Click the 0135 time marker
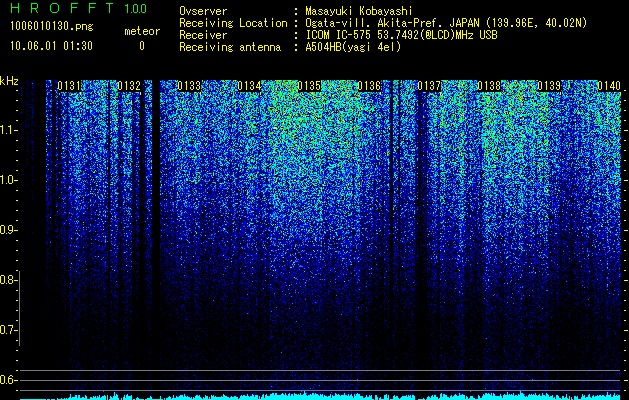Viewport: 629px width, 400px height. point(309,86)
